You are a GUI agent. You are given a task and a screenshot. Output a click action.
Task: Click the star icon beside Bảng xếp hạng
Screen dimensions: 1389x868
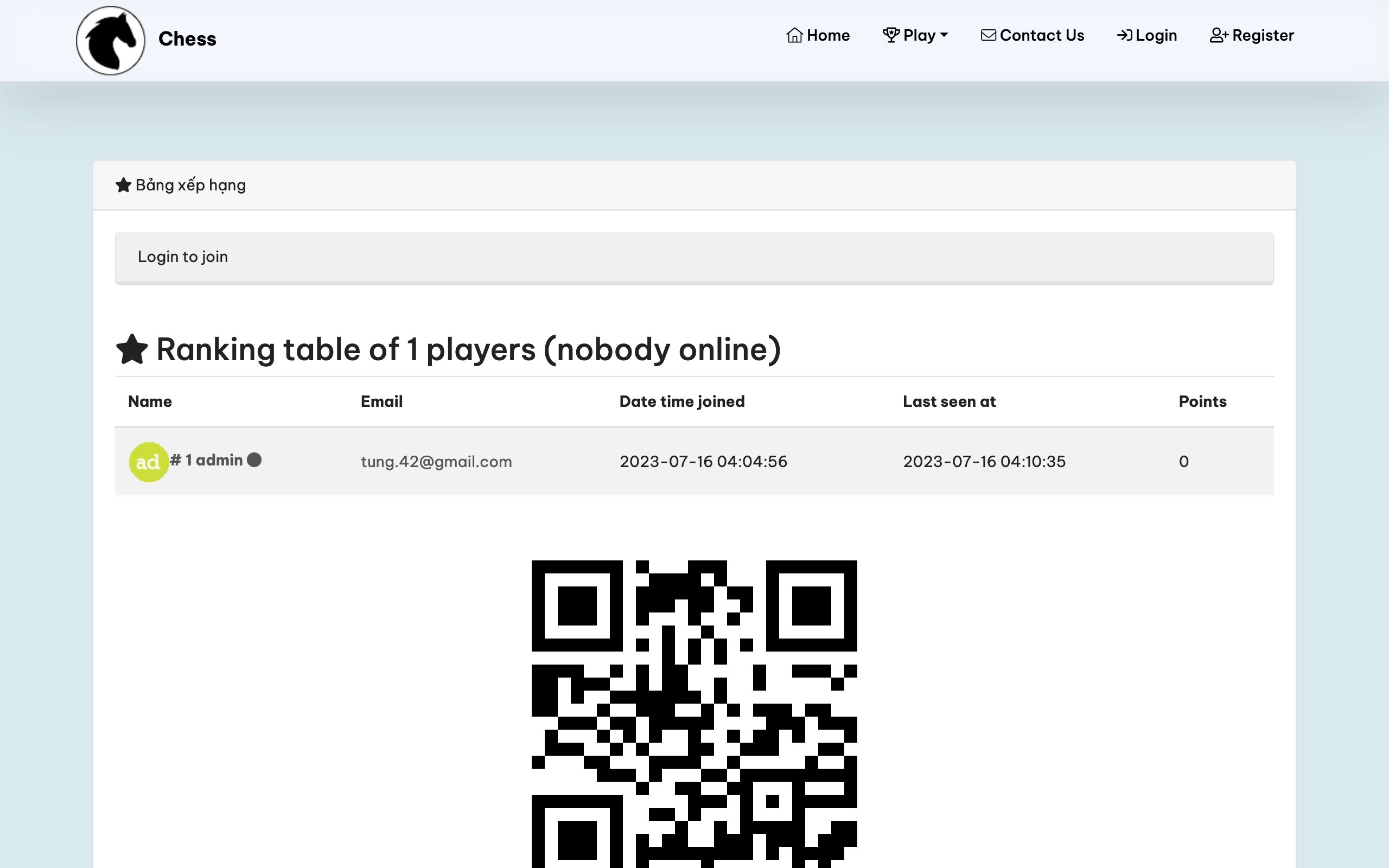click(123, 185)
